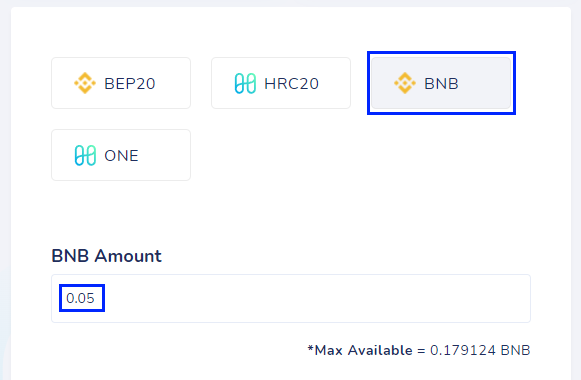Screen dimensions: 581x380
Task: Select the HRC20 token type option
Action: [x=281, y=83]
